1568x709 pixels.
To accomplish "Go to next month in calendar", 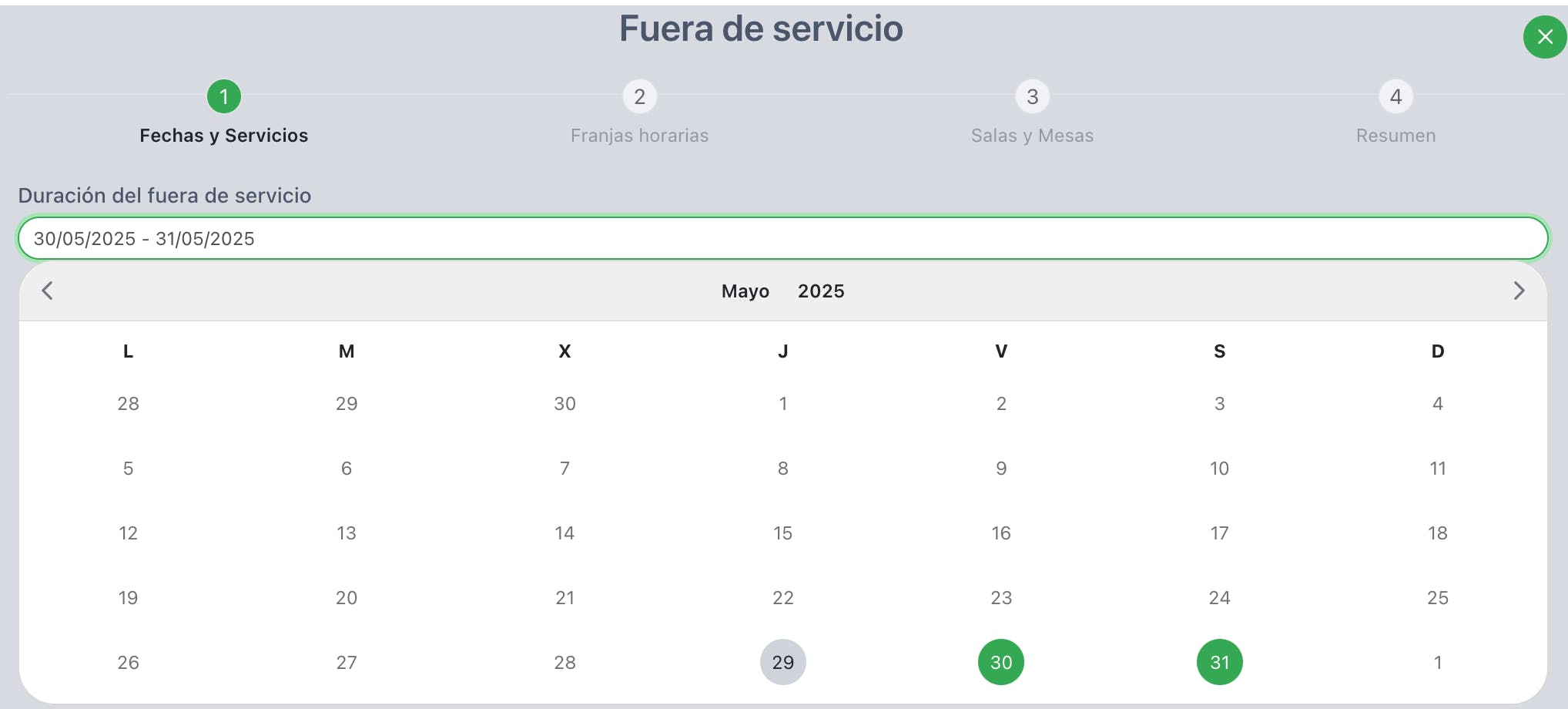I will tap(1519, 291).
